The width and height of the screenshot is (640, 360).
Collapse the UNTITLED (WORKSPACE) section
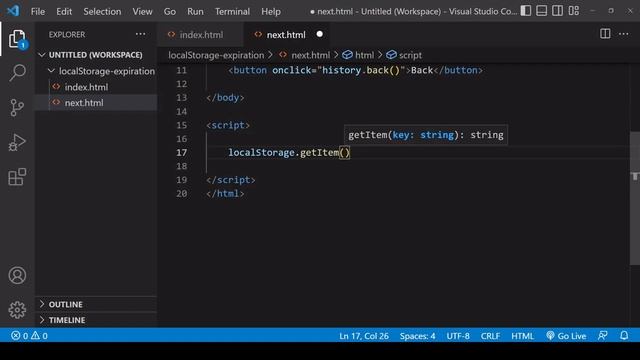[96, 55]
